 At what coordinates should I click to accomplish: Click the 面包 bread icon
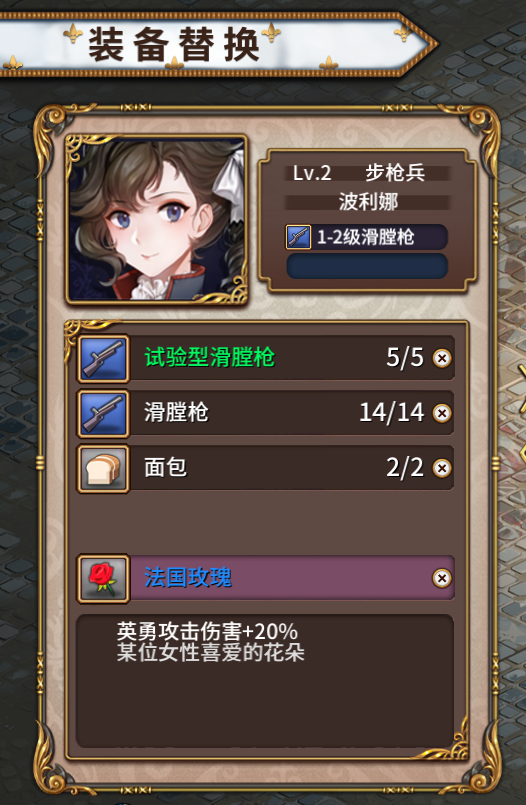(103, 468)
